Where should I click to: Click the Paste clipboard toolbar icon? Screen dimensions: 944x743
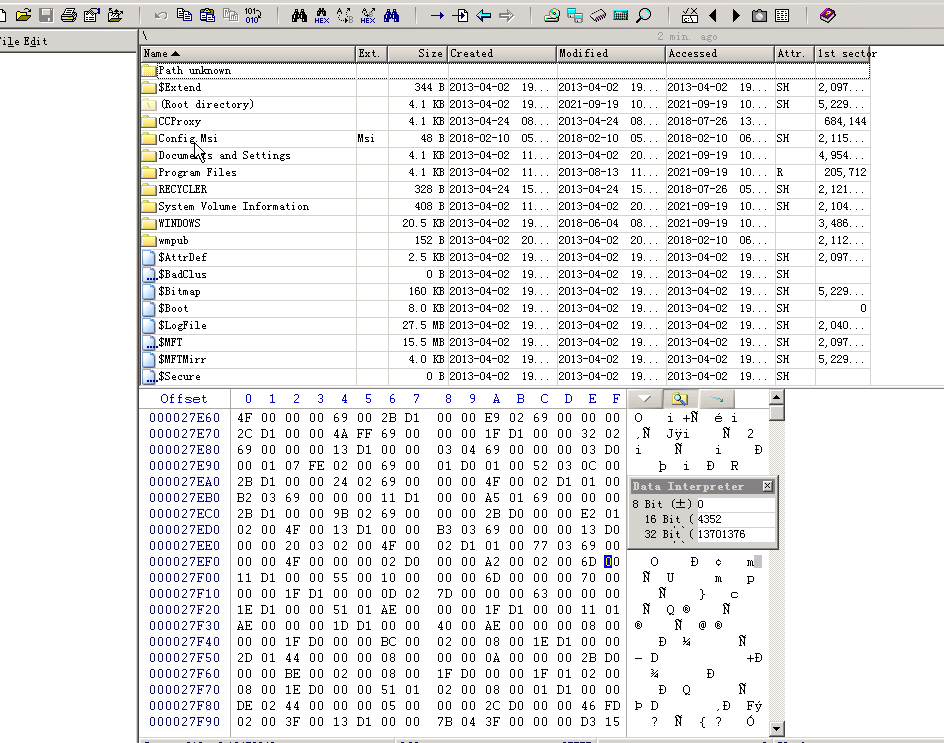[x=207, y=15]
